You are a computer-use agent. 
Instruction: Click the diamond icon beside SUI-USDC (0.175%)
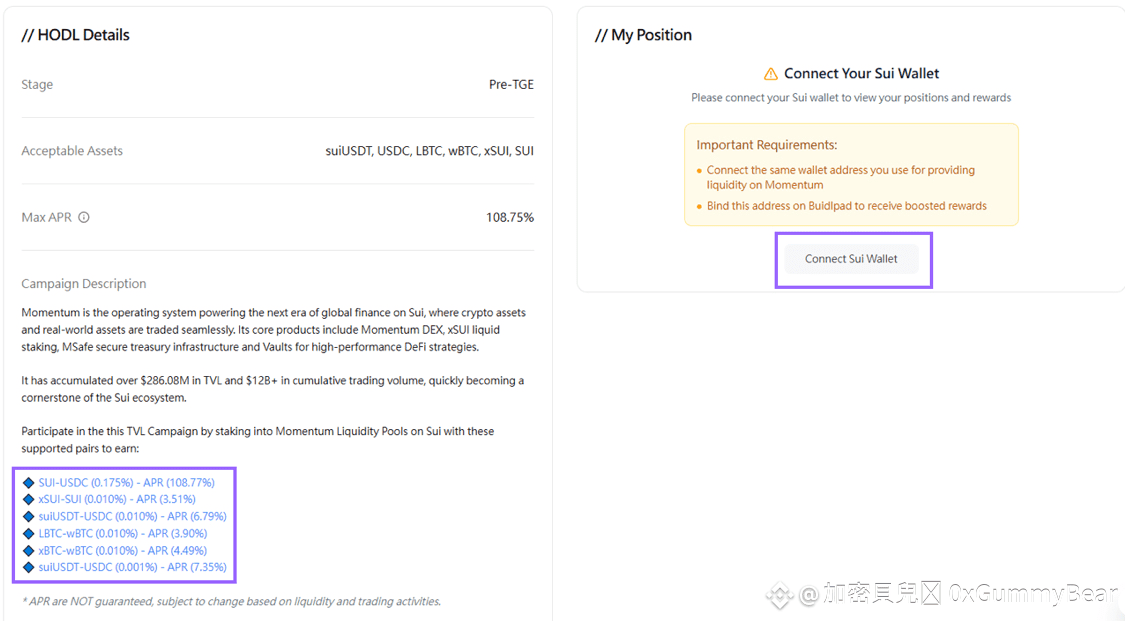coord(28,482)
